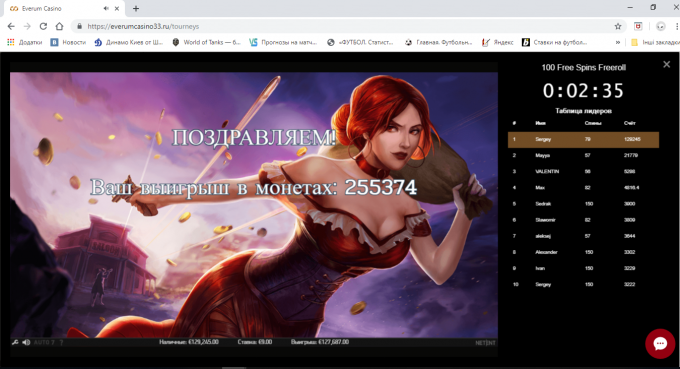Expand hidden bookmarks with double chevron

(618, 42)
